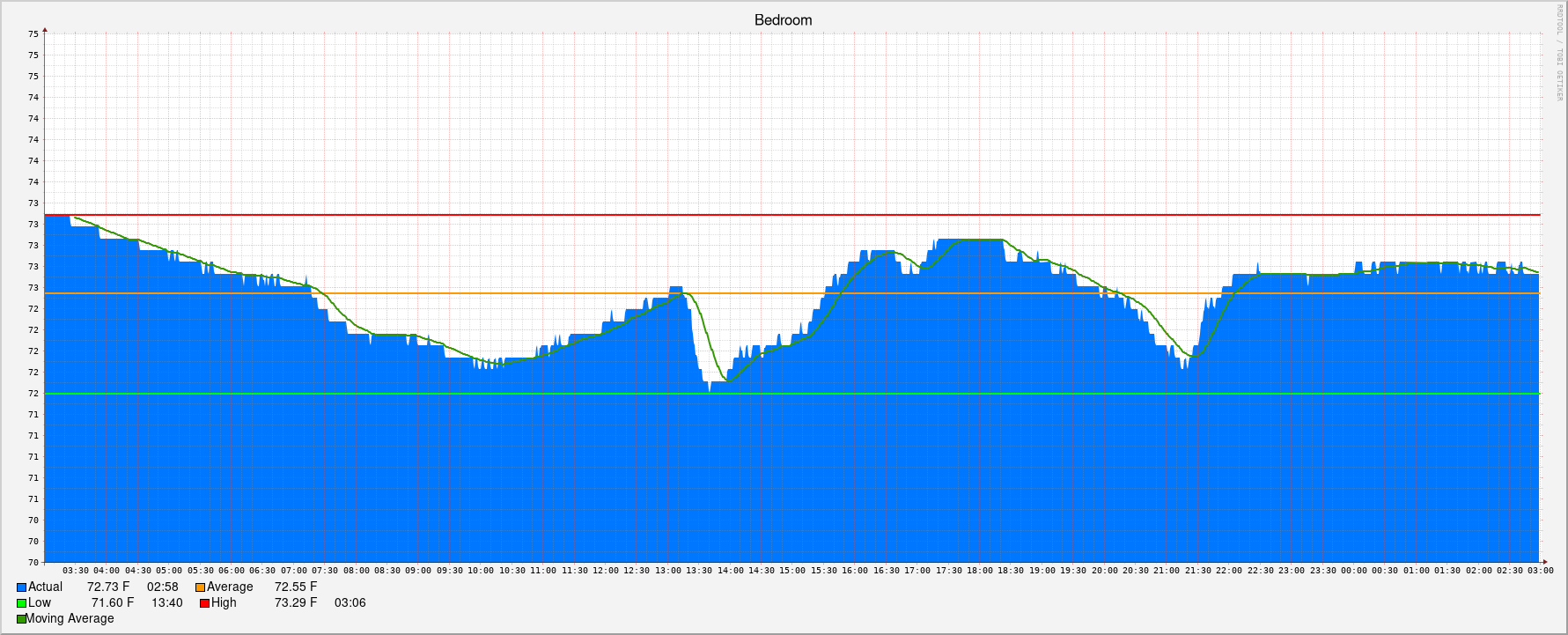Click the bright green Low legend swatch
Image resolution: width=1568 pixels, height=635 pixels.
pyautogui.click(x=21, y=603)
